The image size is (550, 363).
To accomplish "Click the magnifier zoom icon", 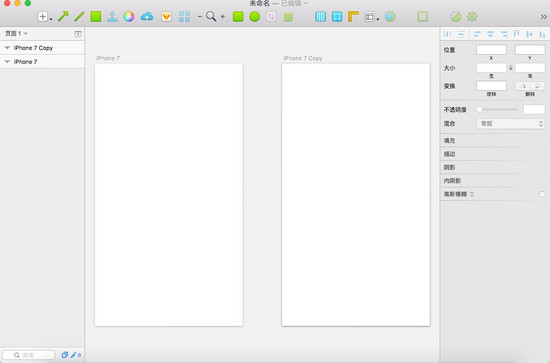I will pyautogui.click(x=211, y=16).
